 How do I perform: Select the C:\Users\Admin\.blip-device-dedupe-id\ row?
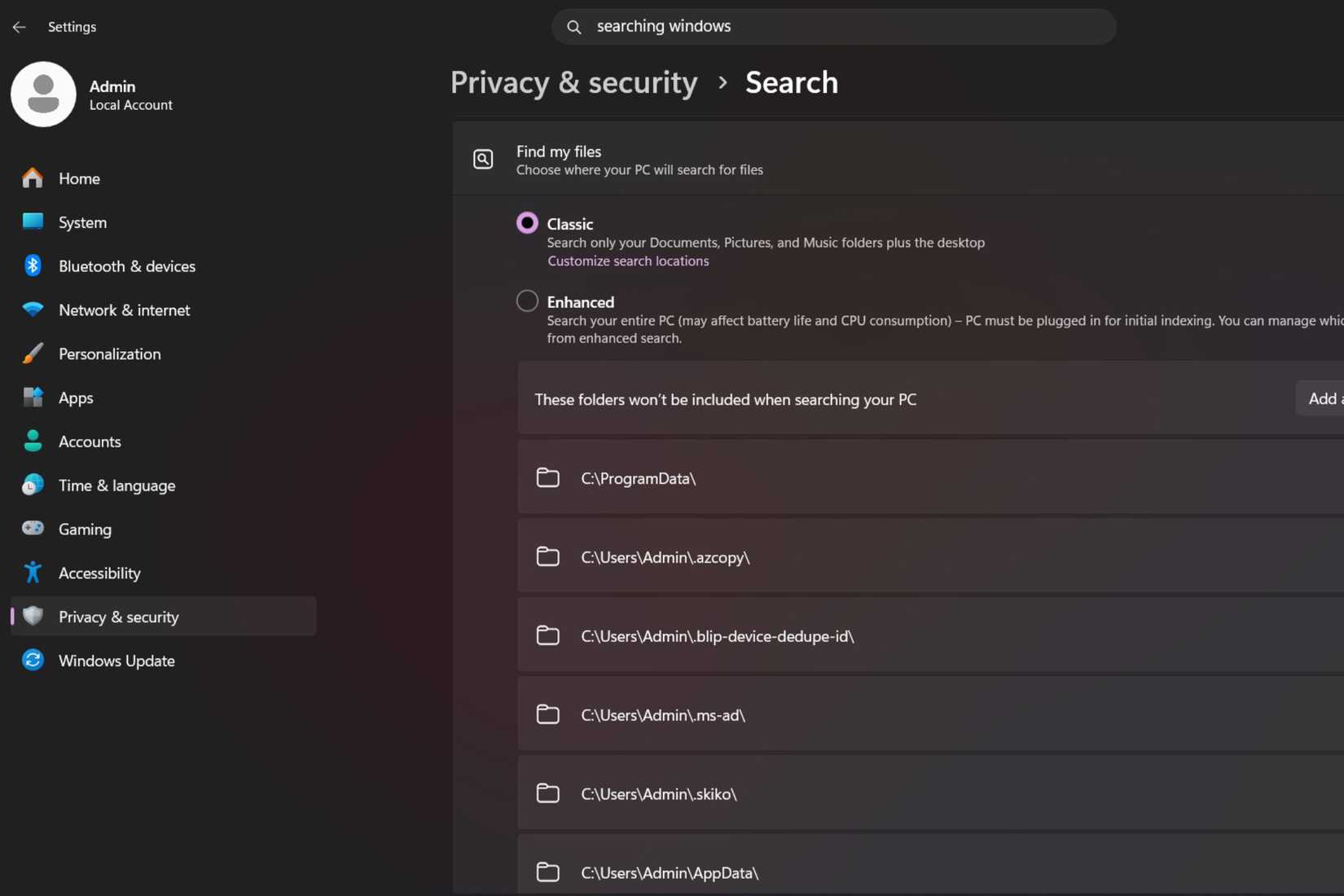931,635
